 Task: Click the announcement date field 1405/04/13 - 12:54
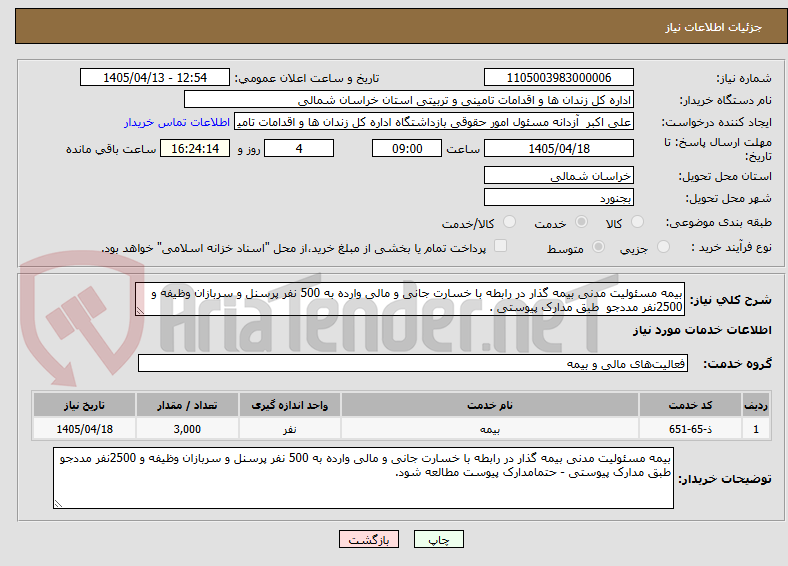(x=155, y=77)
